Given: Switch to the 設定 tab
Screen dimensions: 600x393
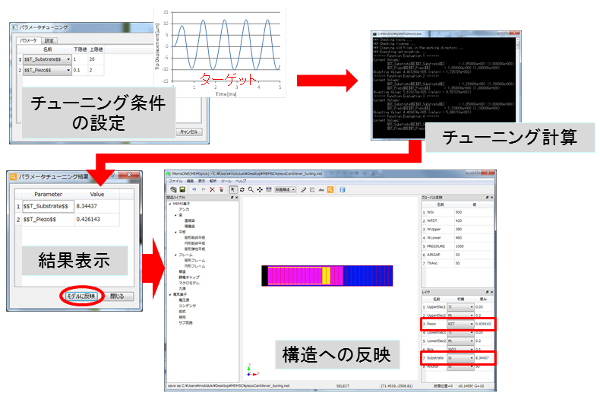Looking at the screenshot, I should coord(49,41).
